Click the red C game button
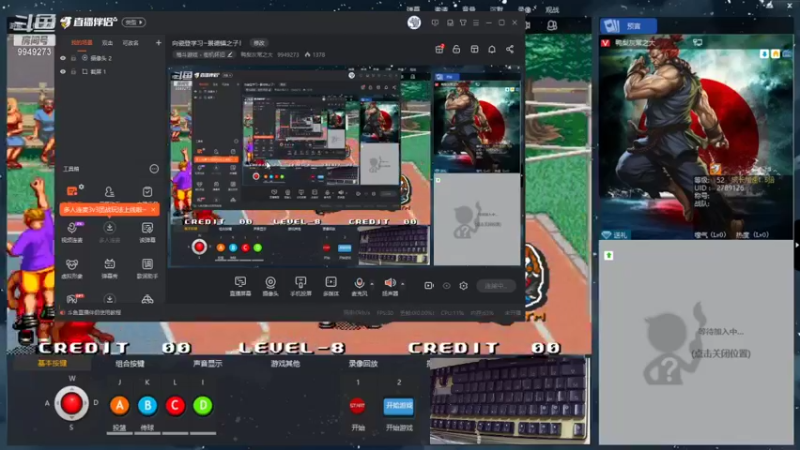The image size is (800, 450). point(175,406)
